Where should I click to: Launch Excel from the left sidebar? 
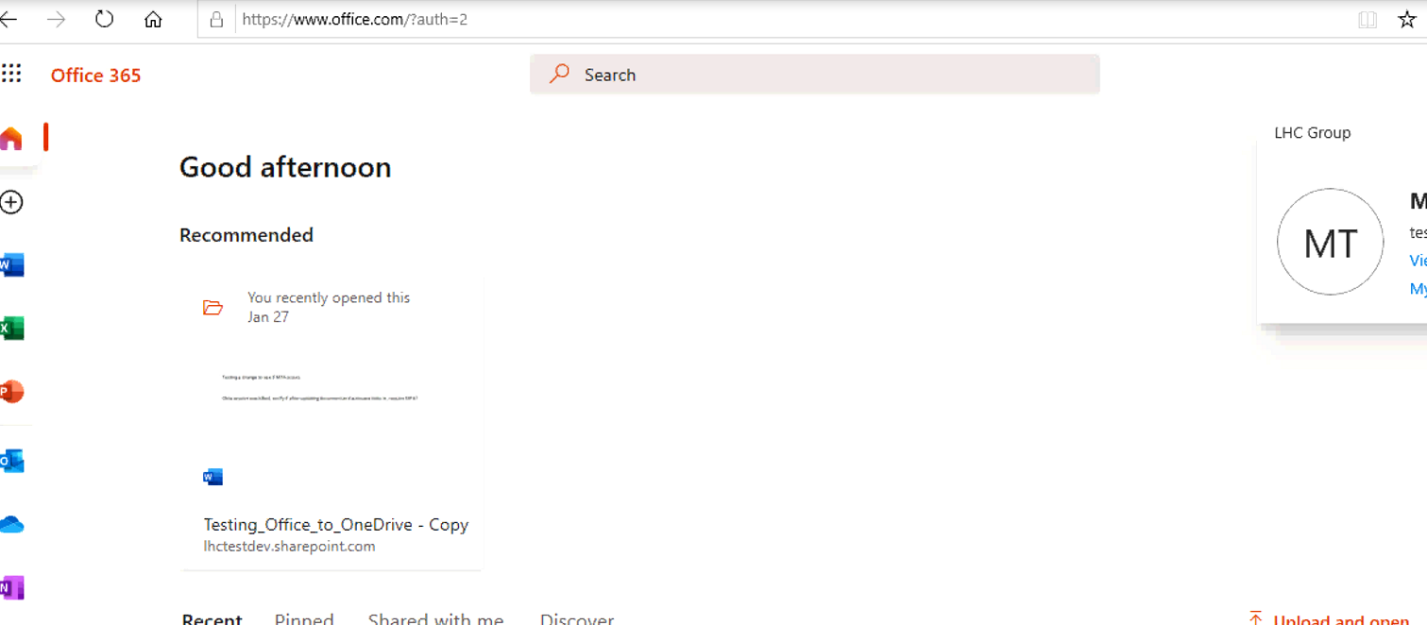click(x=11, y=328)
